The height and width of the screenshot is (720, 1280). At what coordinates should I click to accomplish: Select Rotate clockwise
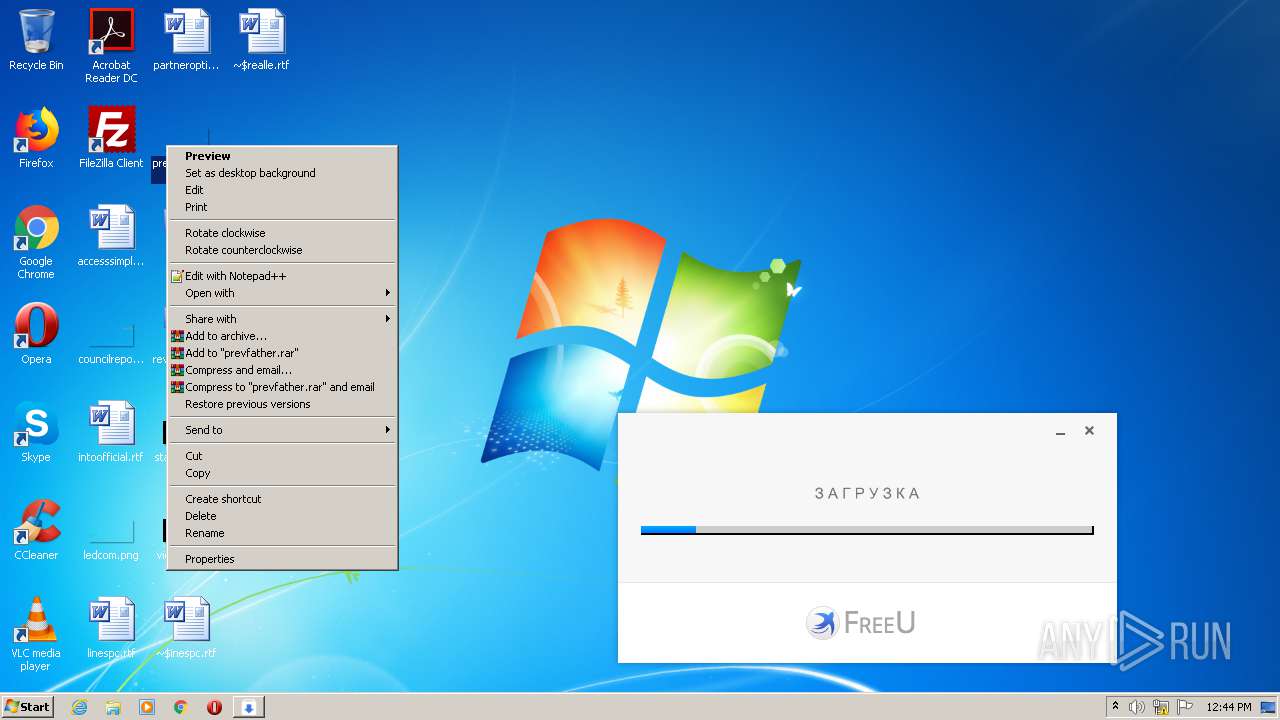tap(282, 233)
